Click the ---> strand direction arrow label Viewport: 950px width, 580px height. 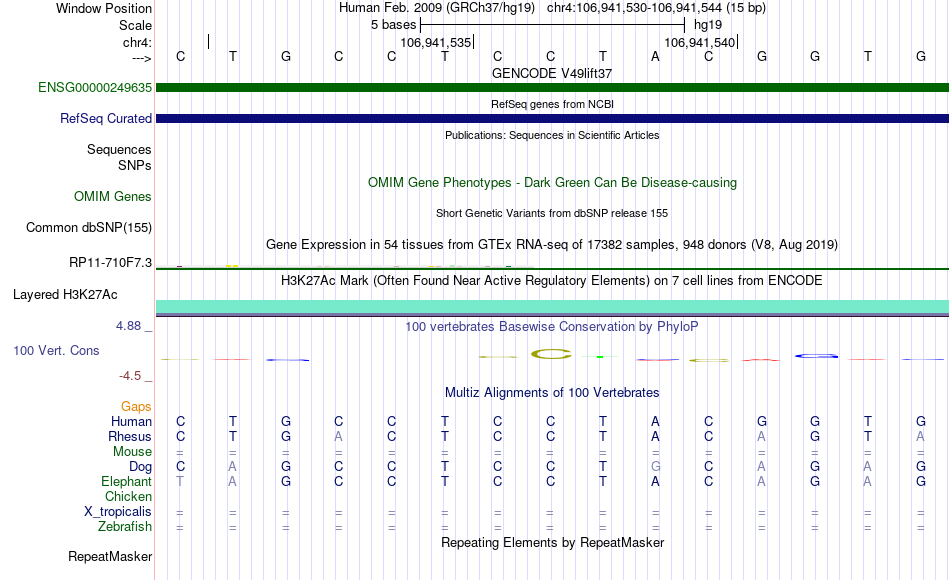[141, 58]
